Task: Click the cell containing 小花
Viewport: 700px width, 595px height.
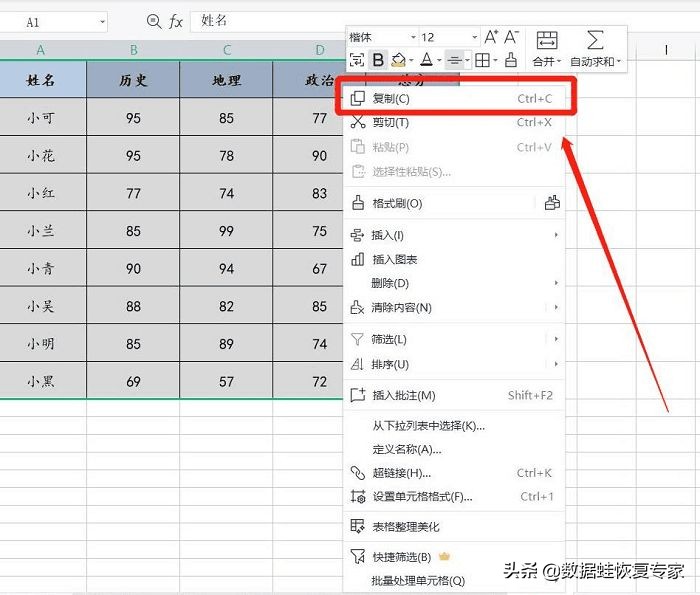Action: [x=41, y=155]
